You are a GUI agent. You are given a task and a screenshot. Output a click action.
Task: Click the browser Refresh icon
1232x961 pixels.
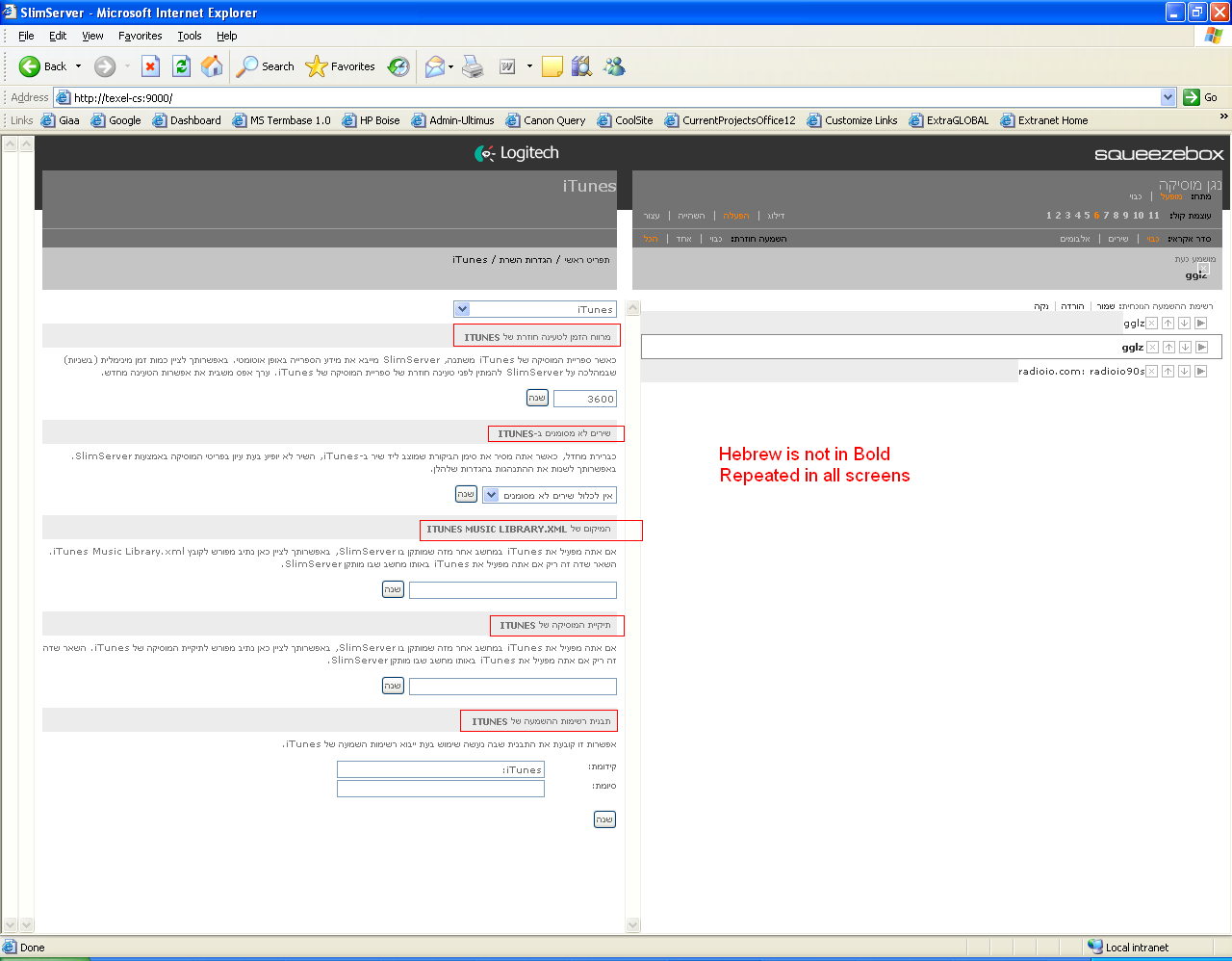coord(181,66)
